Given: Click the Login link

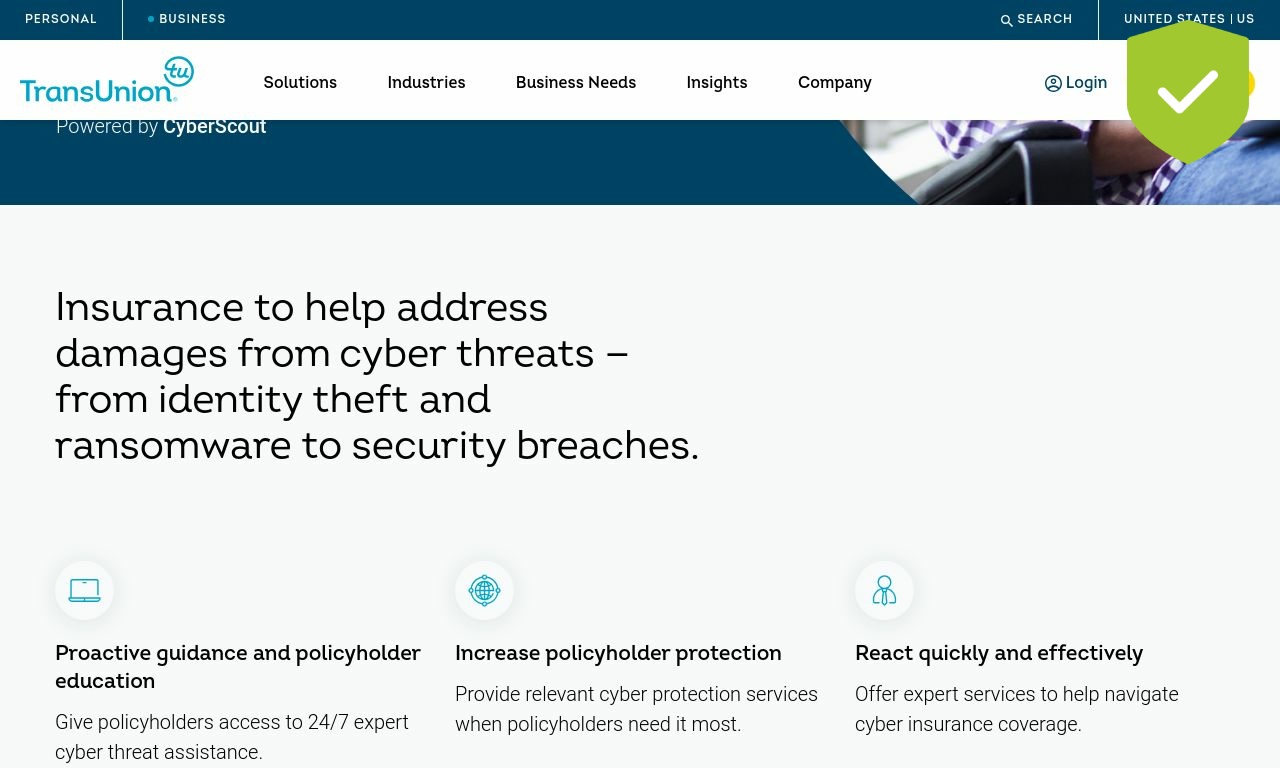Looking at the screenshot, I should [1086, 83].
